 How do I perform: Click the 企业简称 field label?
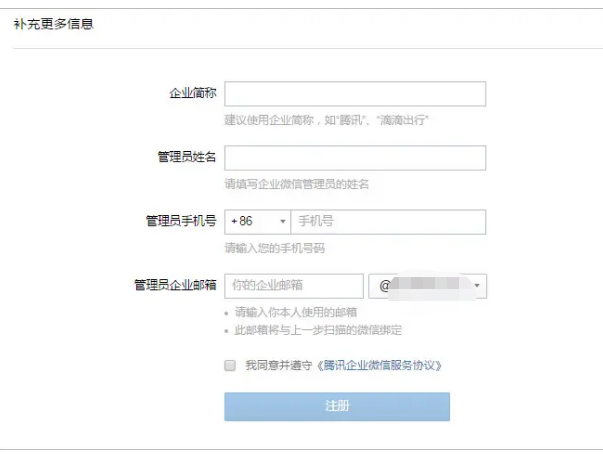point(192,94)
